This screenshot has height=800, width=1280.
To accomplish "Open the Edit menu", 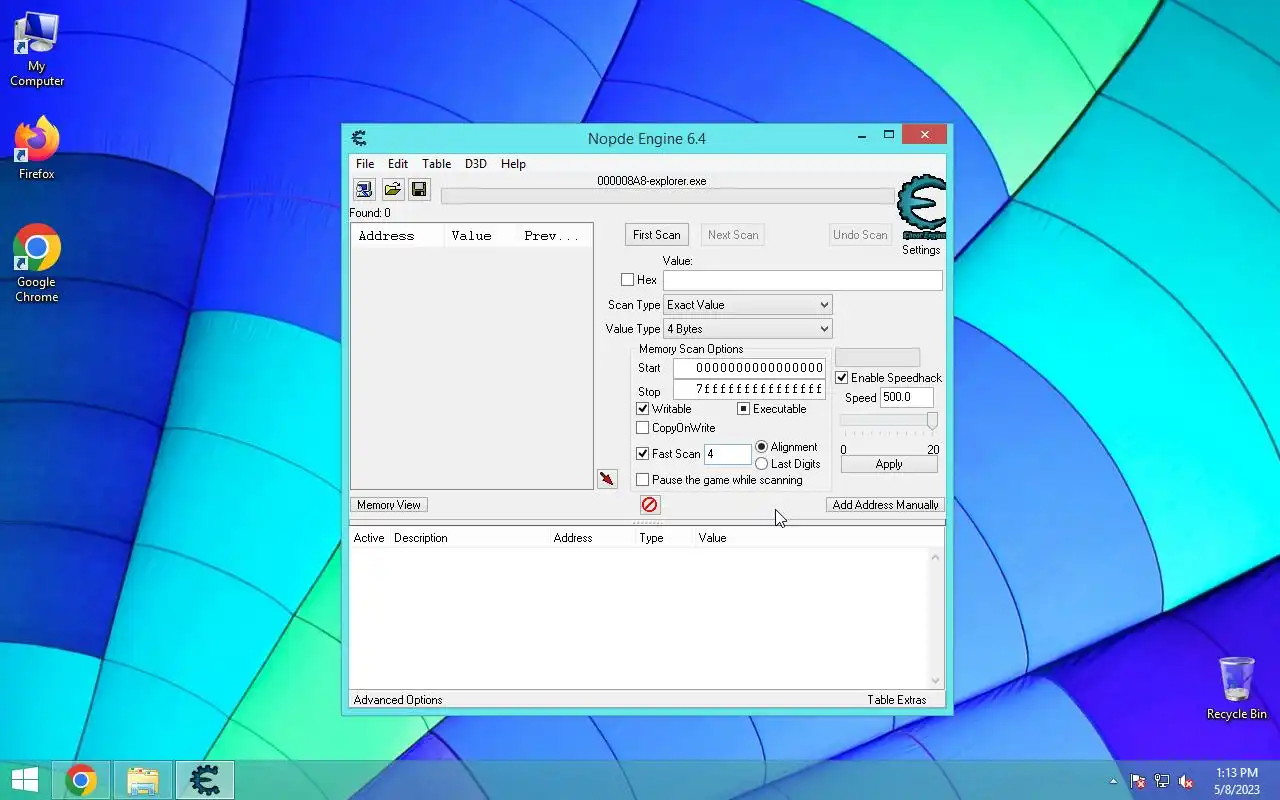I will [x=398, y=164].
